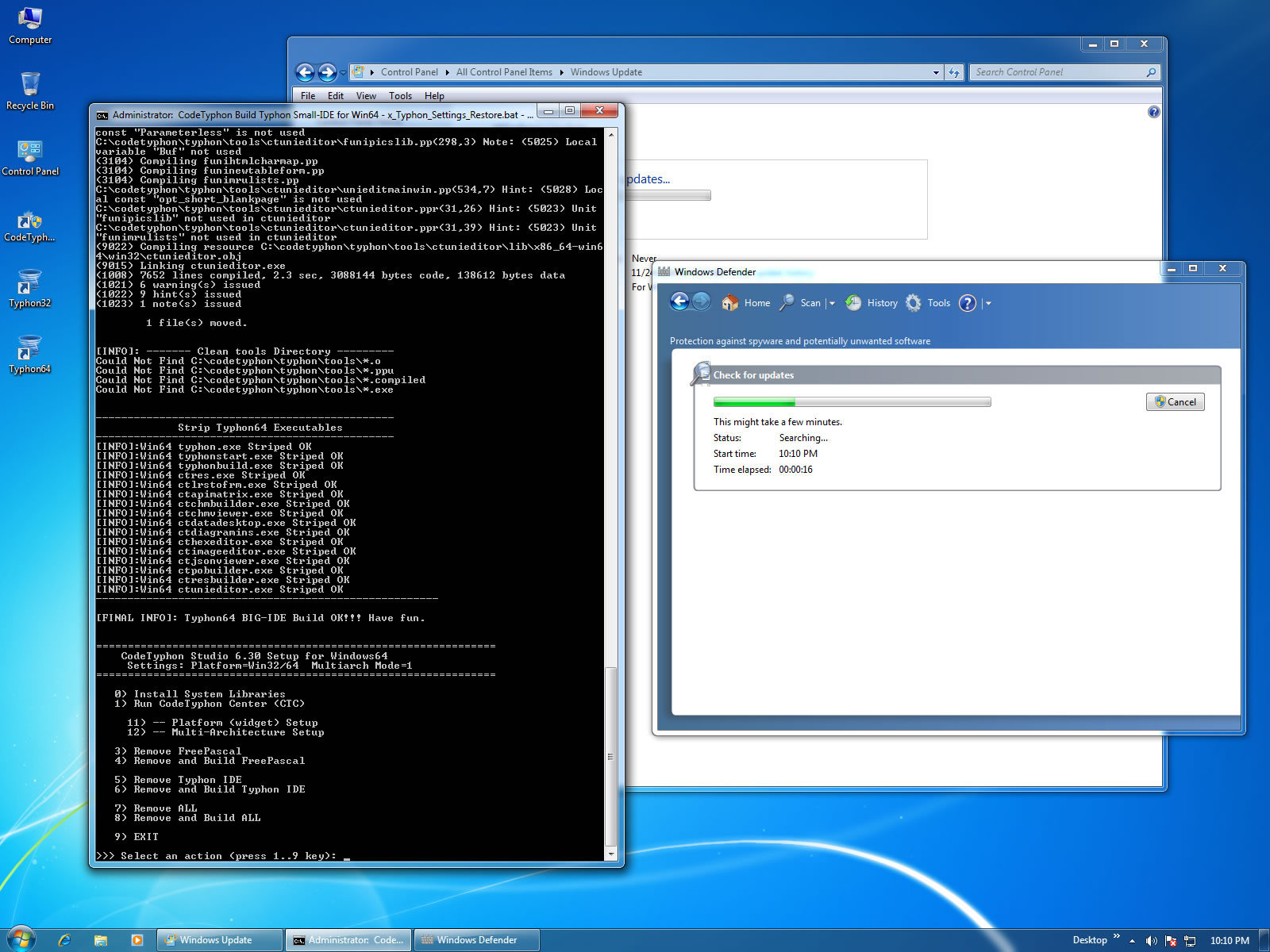Screen dimensions: 1270x952
Task: Switch to Windows Update taskbar button
Action: [220, 940]
